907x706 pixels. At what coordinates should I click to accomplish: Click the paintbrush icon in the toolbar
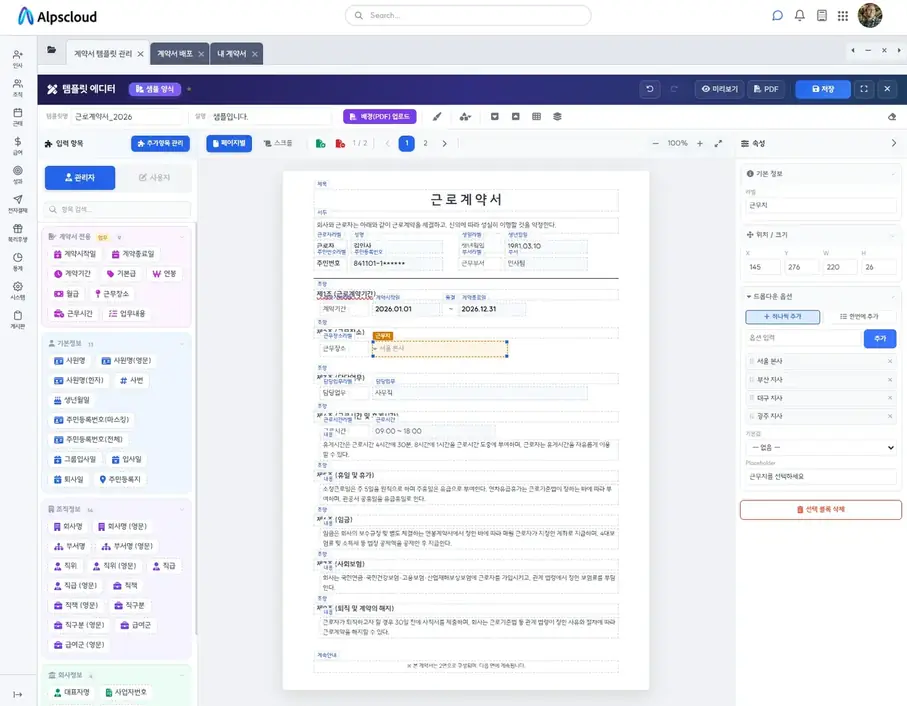pos(437,117)
